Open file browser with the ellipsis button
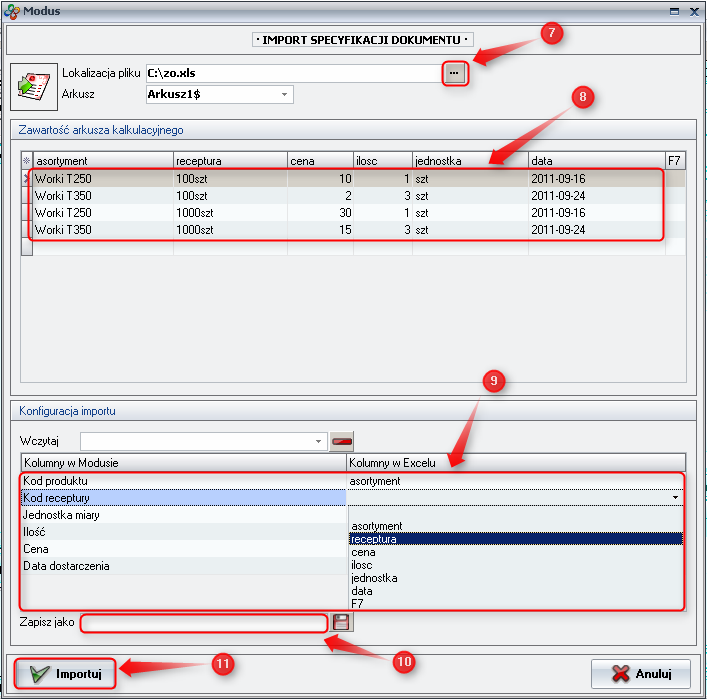Screen dimensions: 707x700 click(454, 73)
